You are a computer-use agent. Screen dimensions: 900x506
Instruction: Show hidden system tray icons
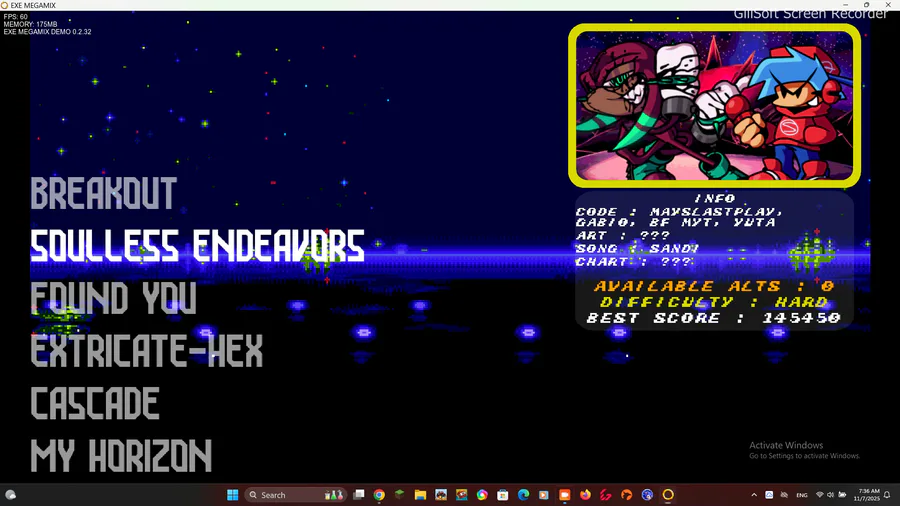coord(754,495)
